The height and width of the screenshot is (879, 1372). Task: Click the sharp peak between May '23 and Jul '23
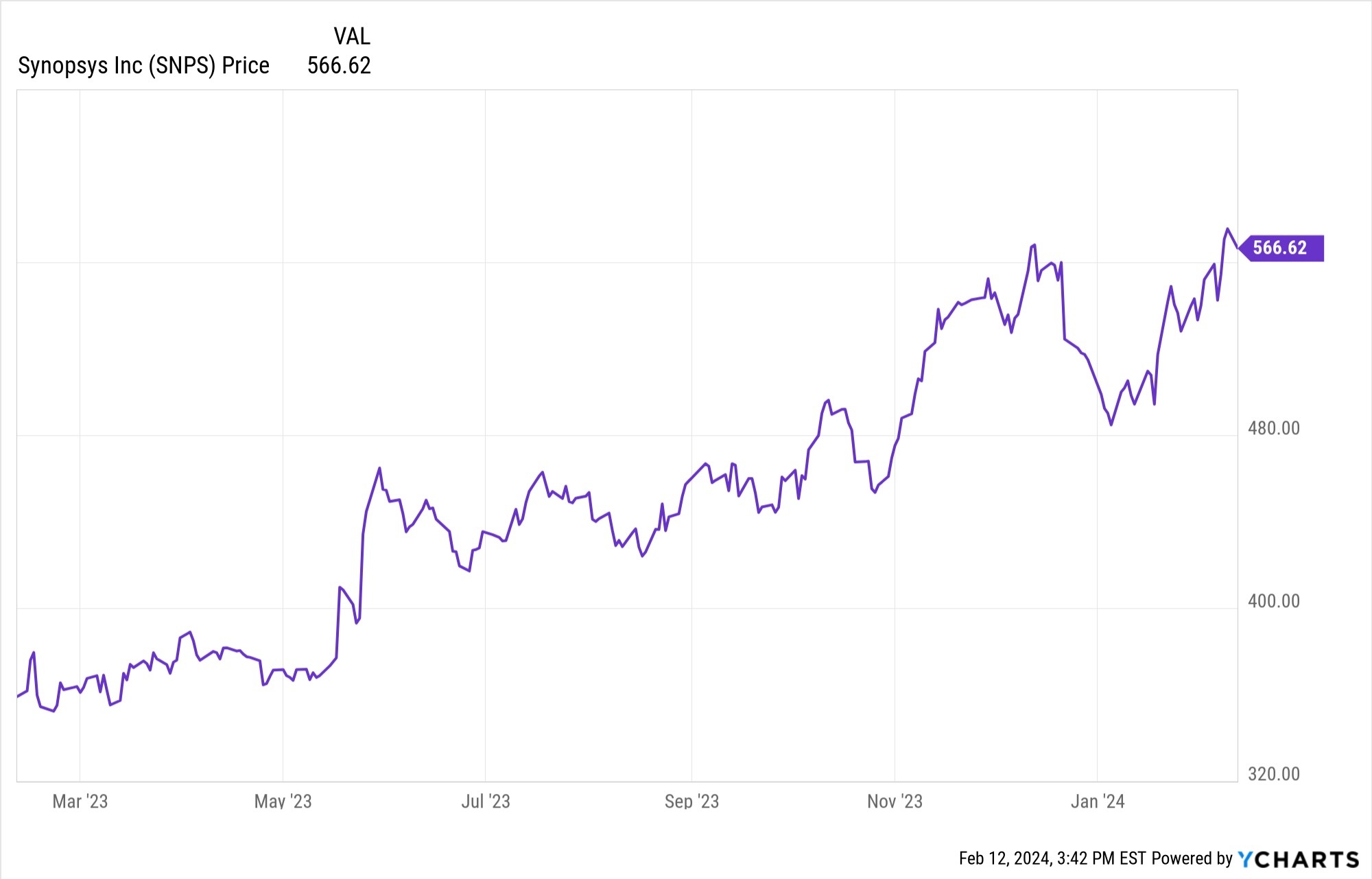tap(379, 468)
